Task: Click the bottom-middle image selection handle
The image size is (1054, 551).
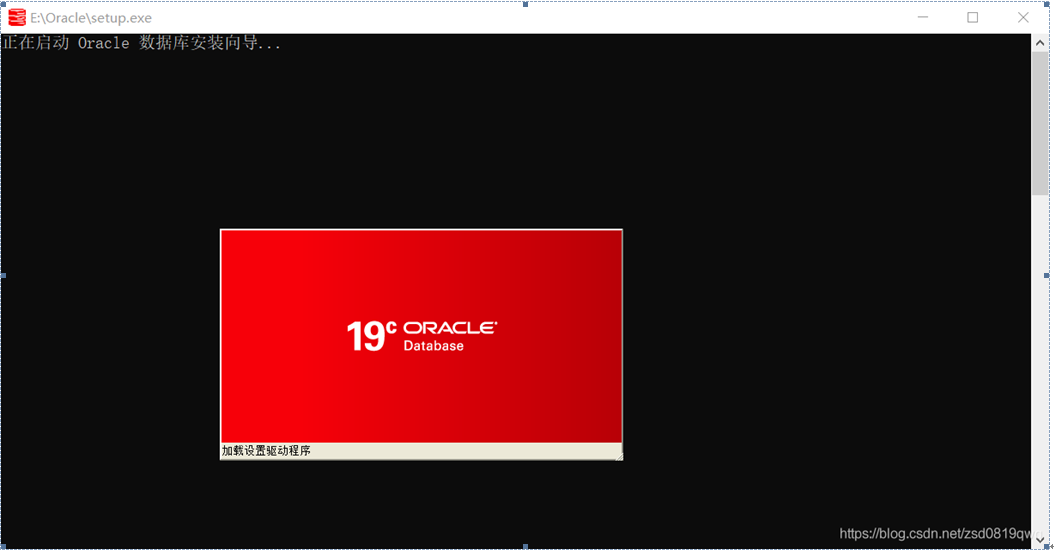Action: coord(526,547)
